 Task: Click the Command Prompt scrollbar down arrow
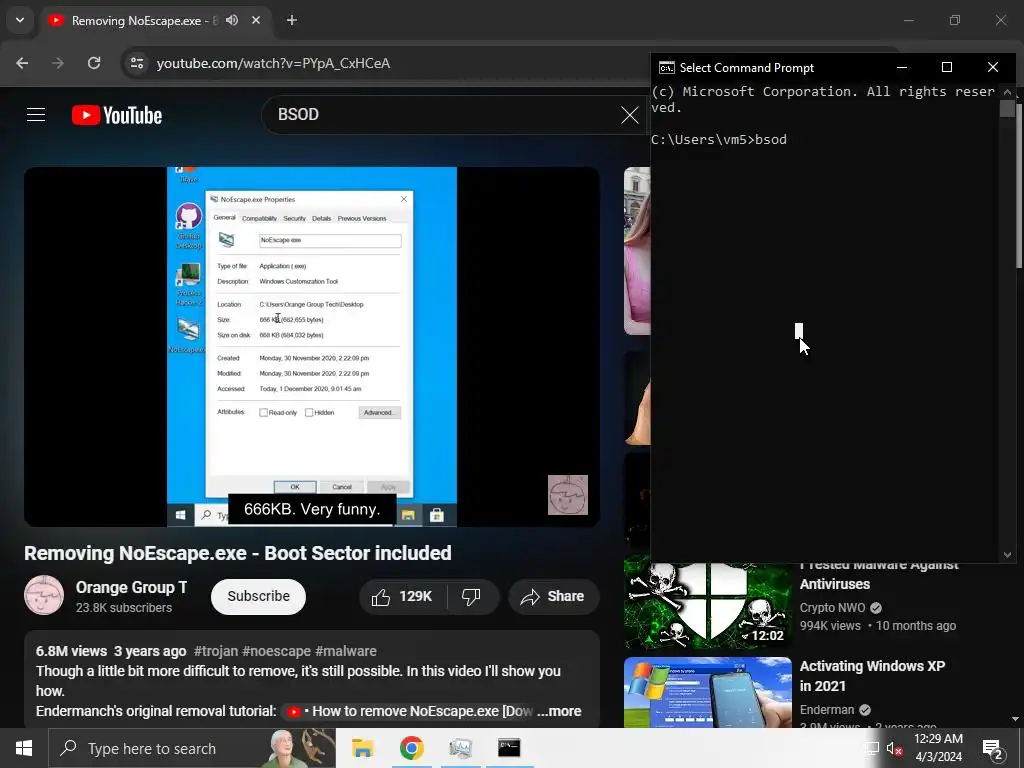click(1007, 555)
